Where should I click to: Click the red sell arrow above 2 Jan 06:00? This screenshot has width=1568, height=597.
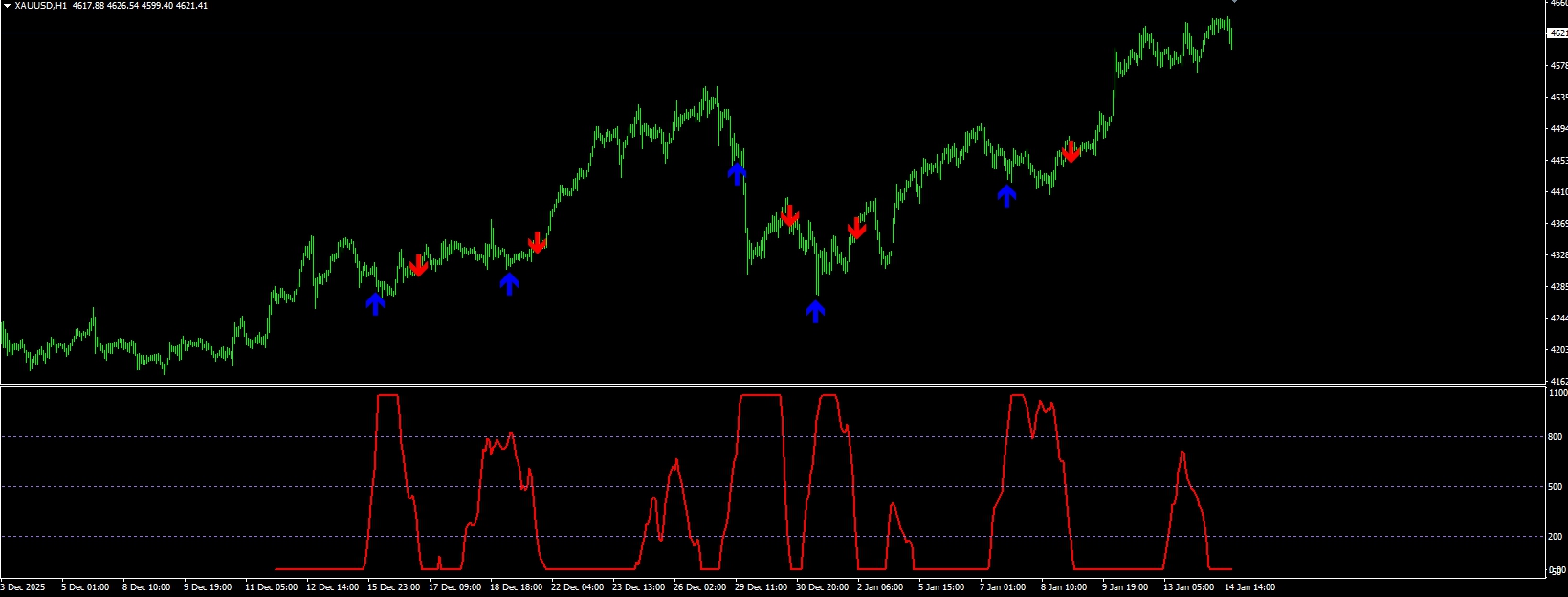[x=856, y=228]
